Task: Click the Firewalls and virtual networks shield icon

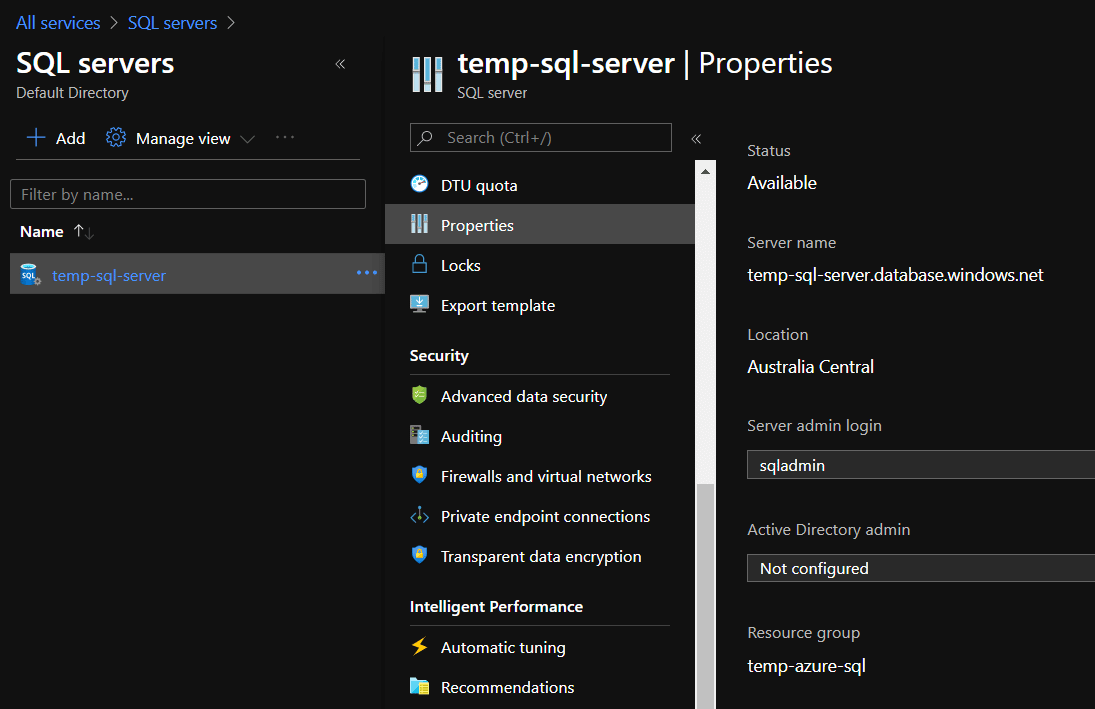Action: click(x=419, y=475)
